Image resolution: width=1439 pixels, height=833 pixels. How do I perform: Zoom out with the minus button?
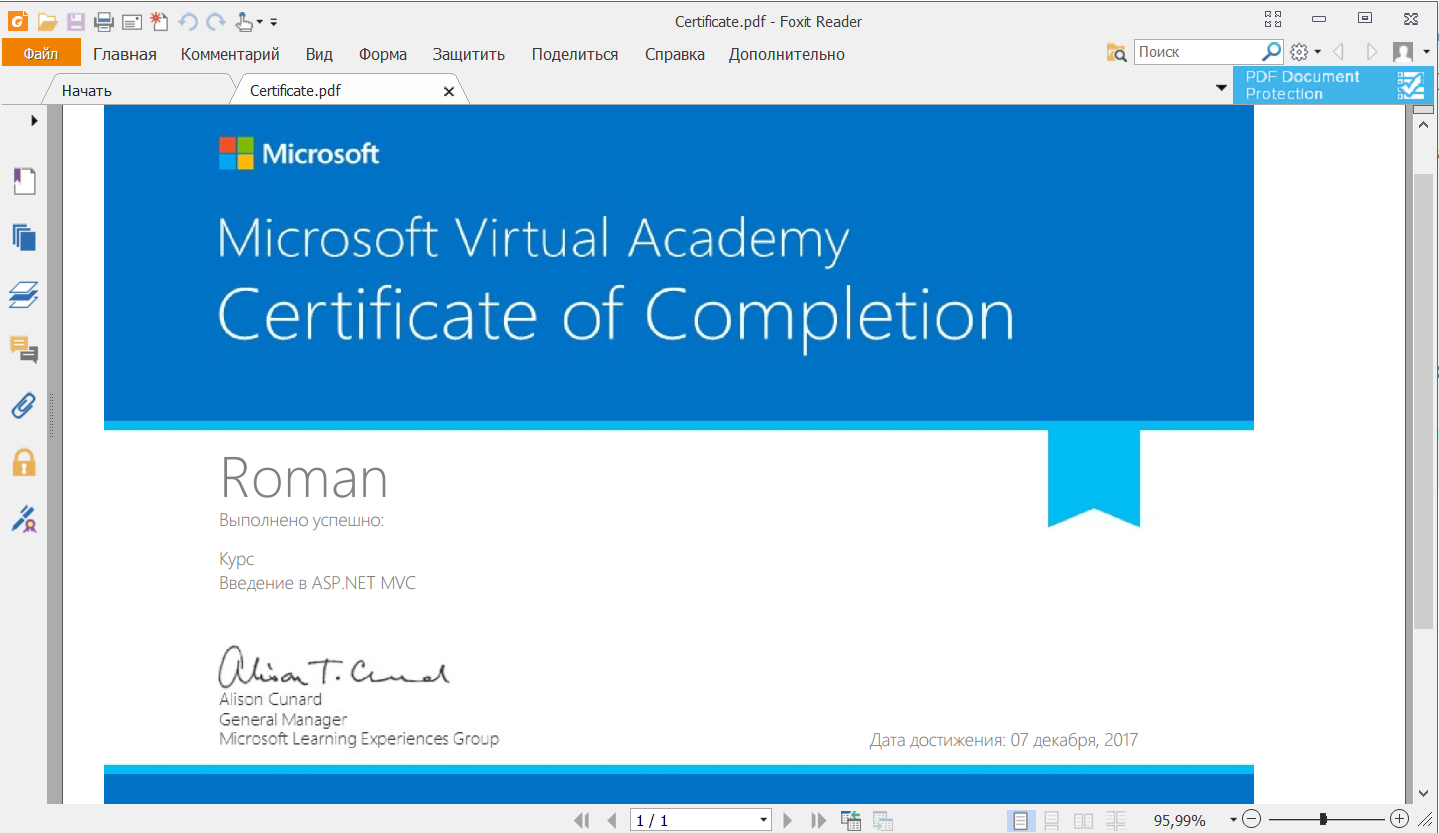coord(1252,820)
